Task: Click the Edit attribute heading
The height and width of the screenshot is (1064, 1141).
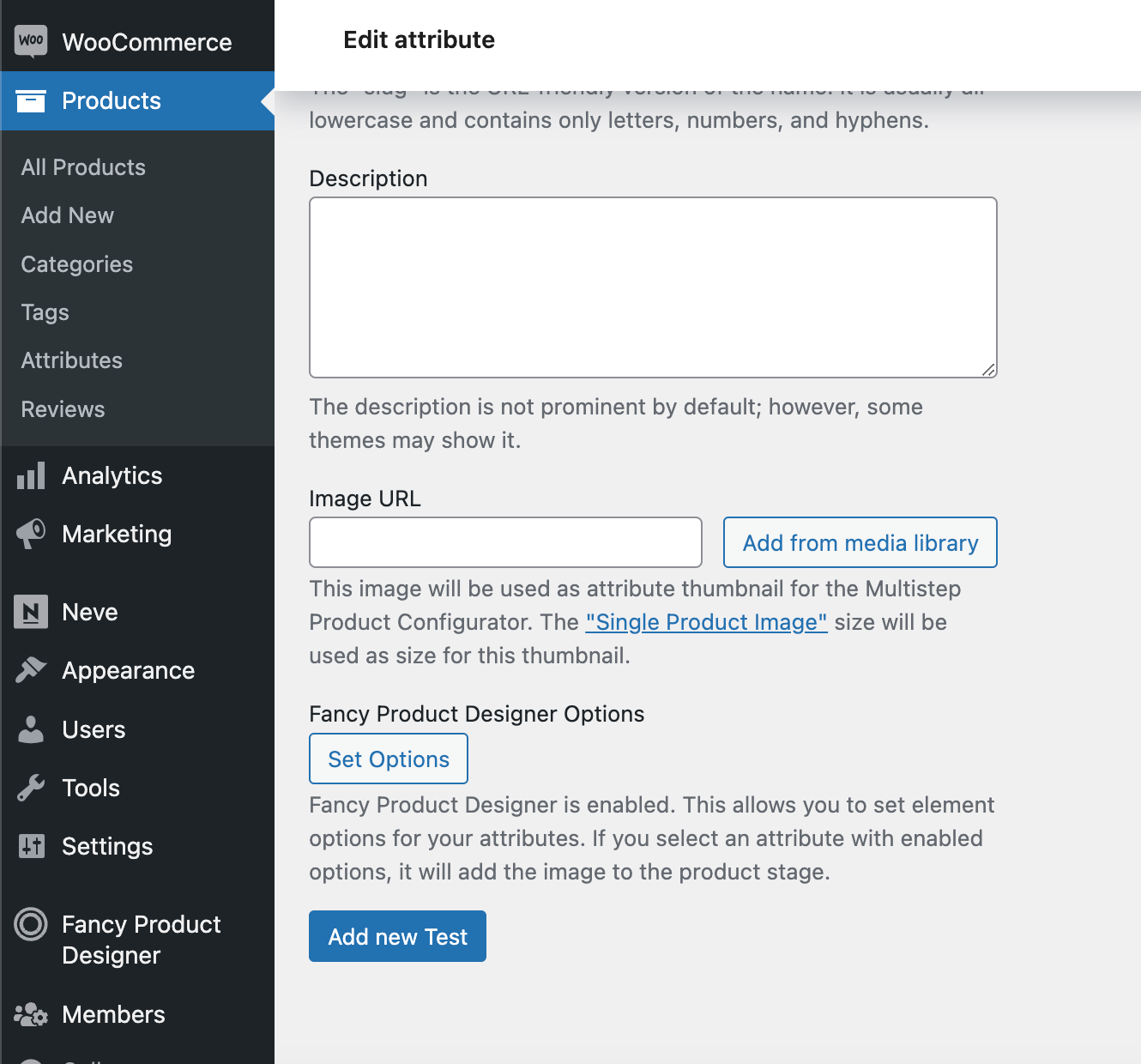Action: coord(419,40)
